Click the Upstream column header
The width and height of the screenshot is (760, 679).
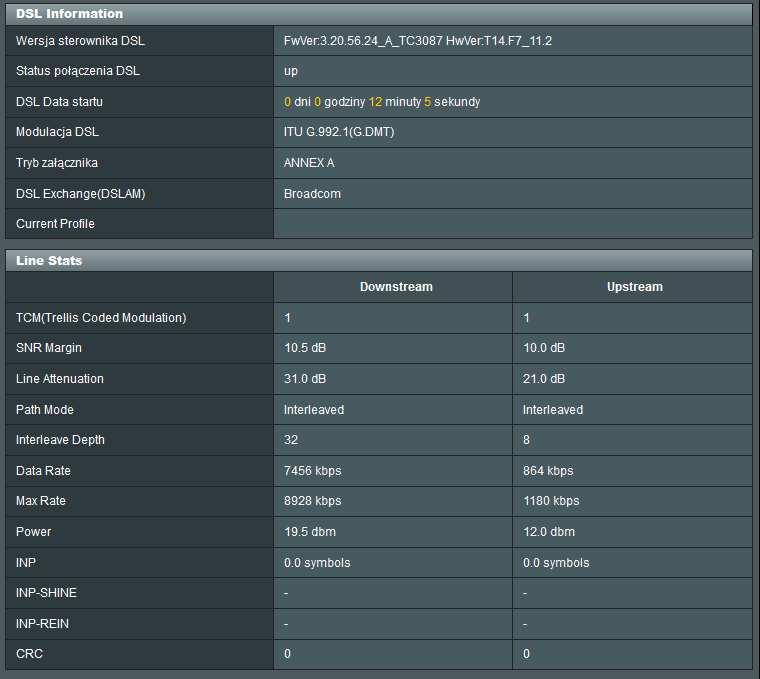pos(634,287)
